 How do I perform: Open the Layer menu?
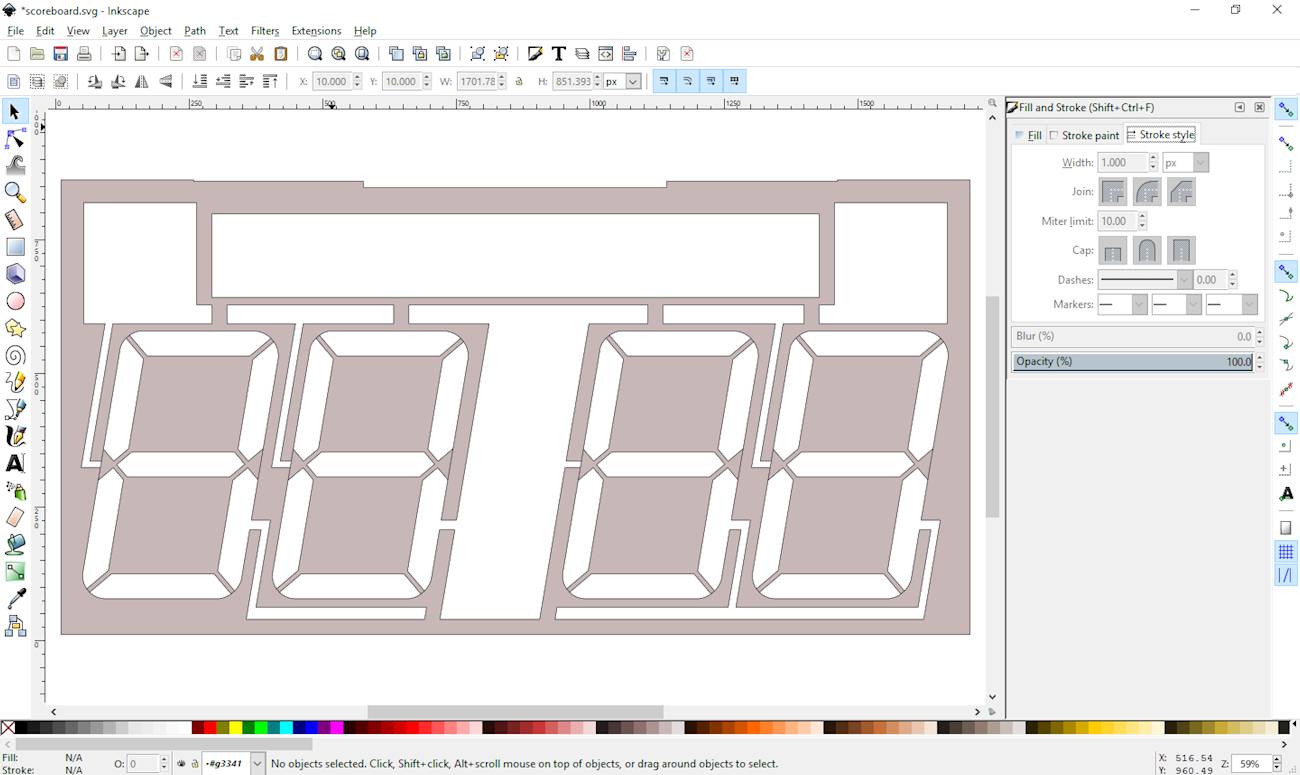pyautogui.click(x=114, y=31)
